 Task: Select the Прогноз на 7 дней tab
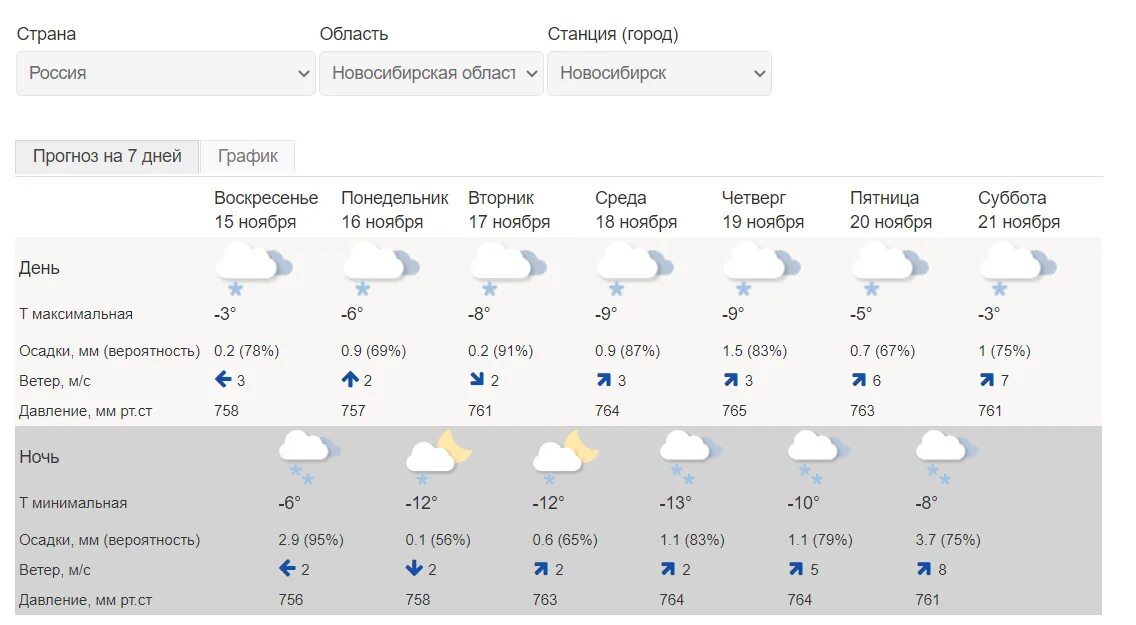tap(107, 156)
